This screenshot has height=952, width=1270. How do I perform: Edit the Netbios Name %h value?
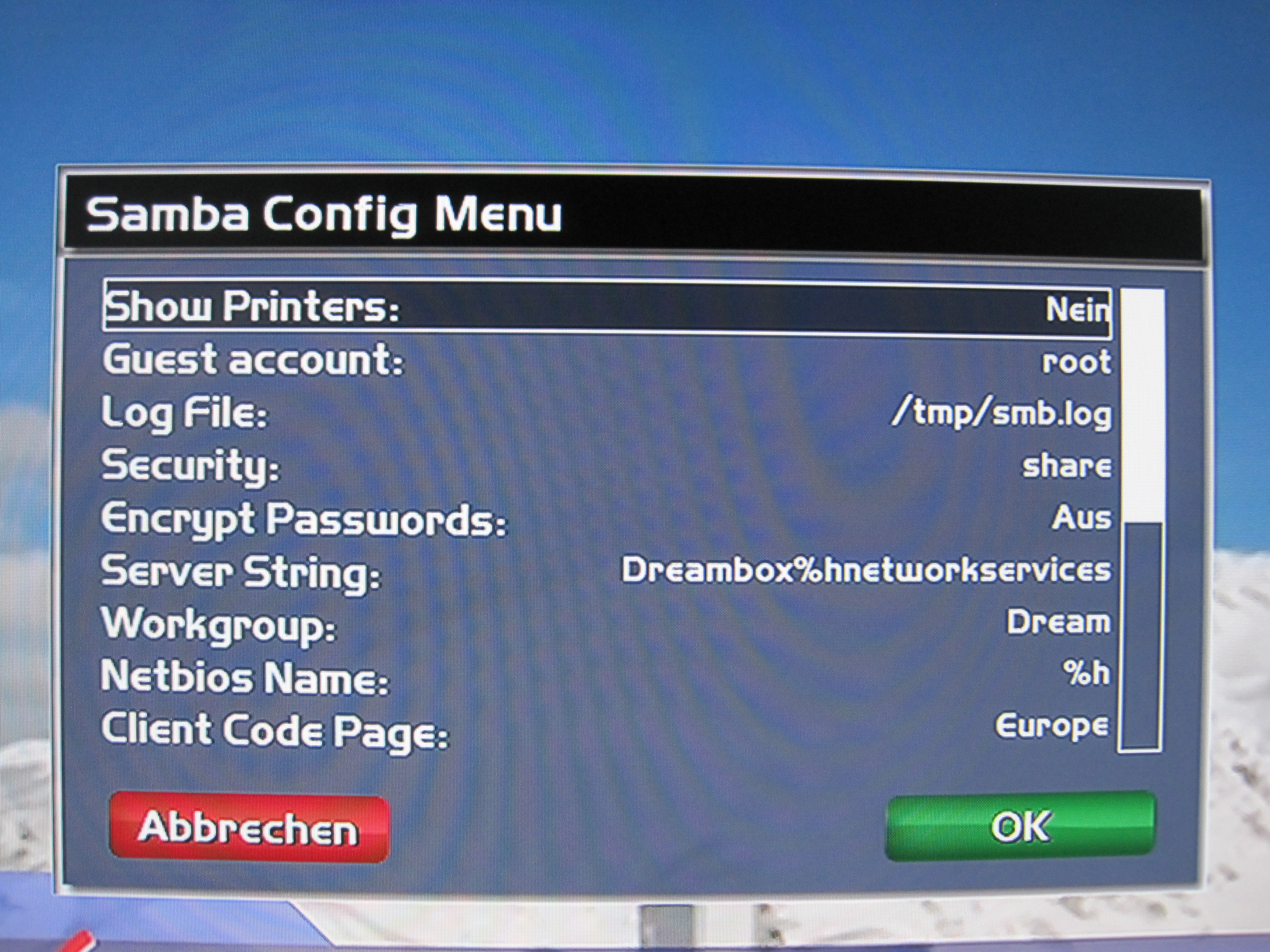click(x=1086, y=673)
